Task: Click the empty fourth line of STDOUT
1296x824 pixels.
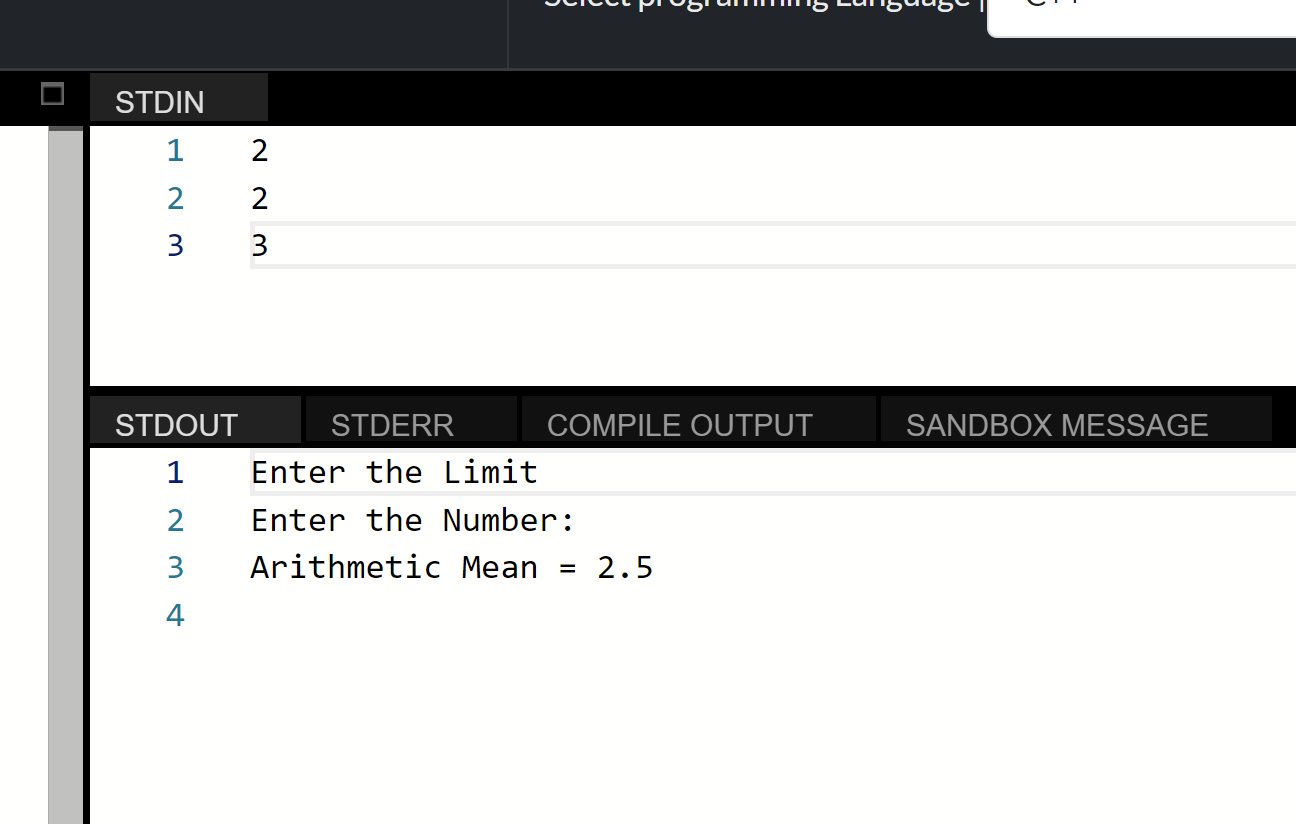Action: coord(400,615)
